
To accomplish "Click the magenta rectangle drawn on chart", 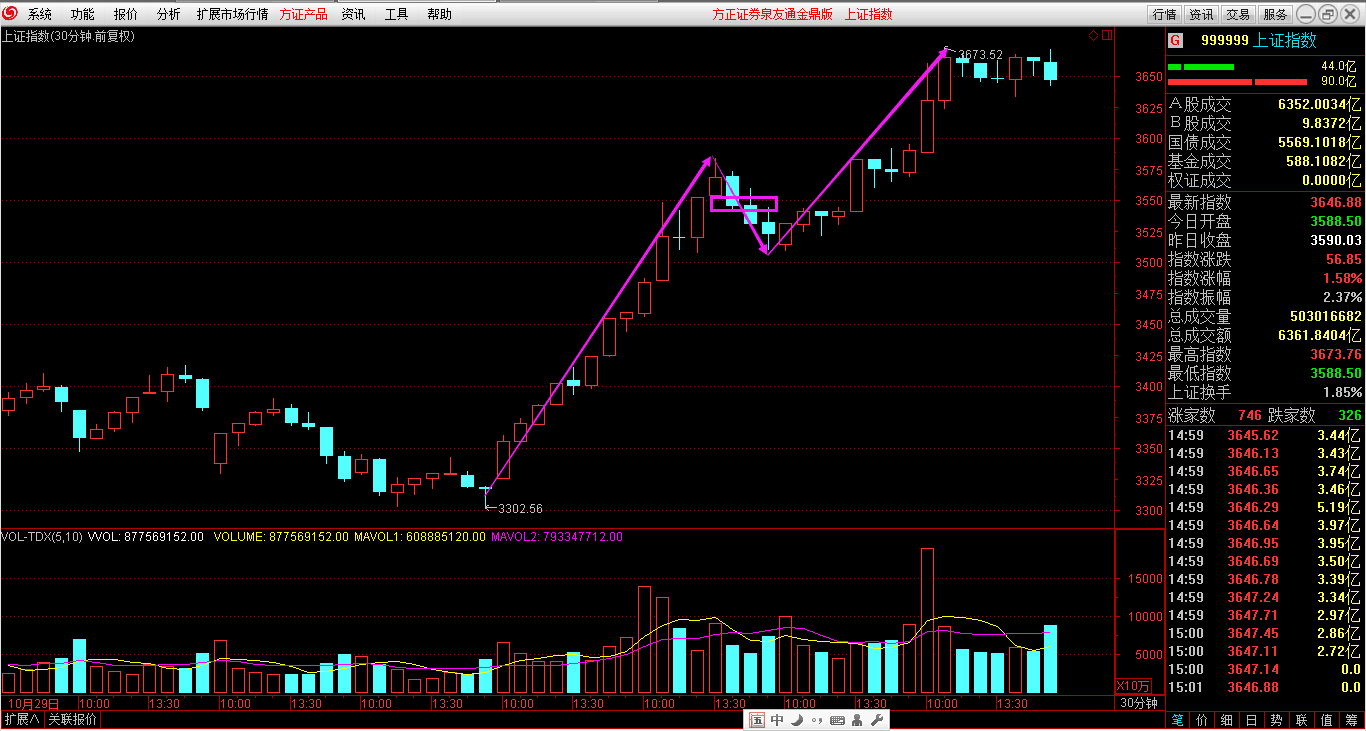I will click(x=743, y=204).
